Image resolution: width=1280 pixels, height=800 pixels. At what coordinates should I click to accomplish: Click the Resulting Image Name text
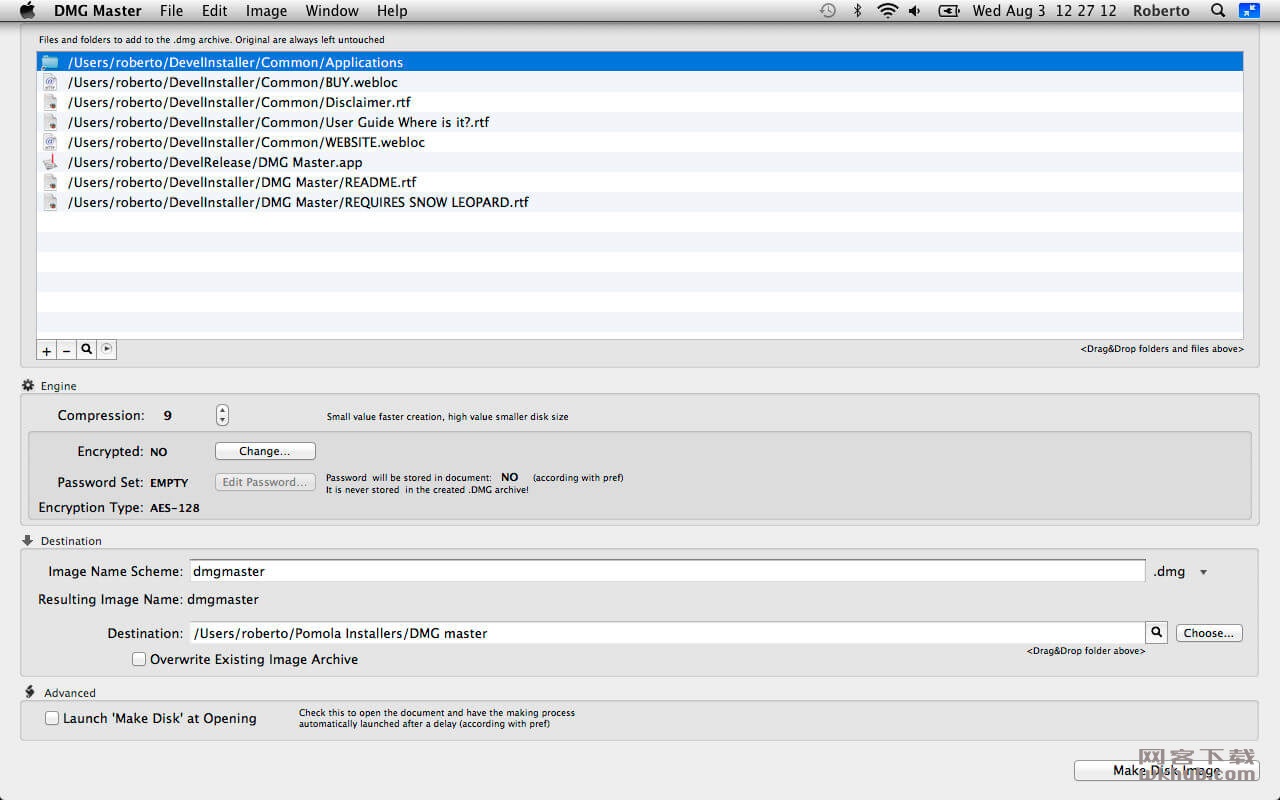148,600
